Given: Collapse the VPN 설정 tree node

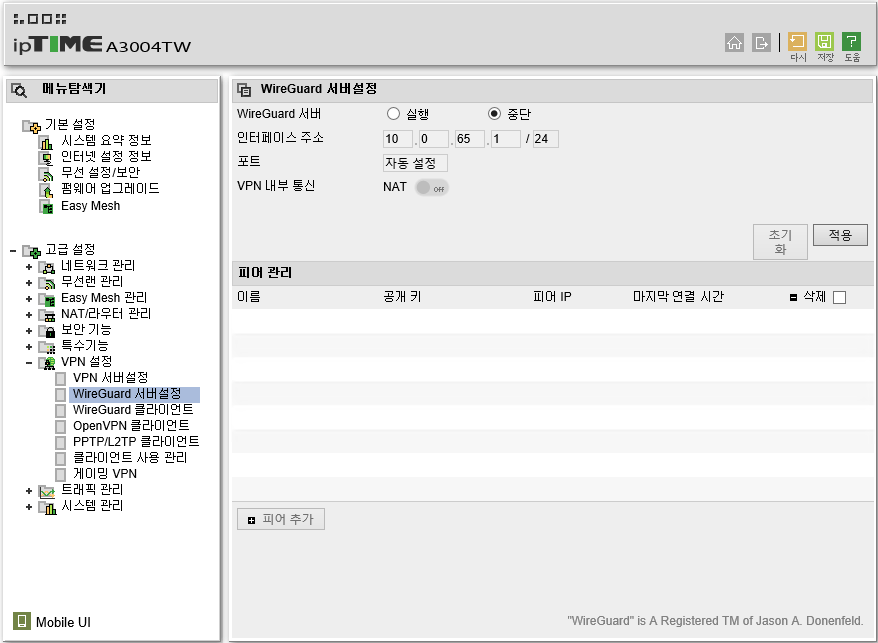Looking at the screenshot, I should (x=29, y=364).
